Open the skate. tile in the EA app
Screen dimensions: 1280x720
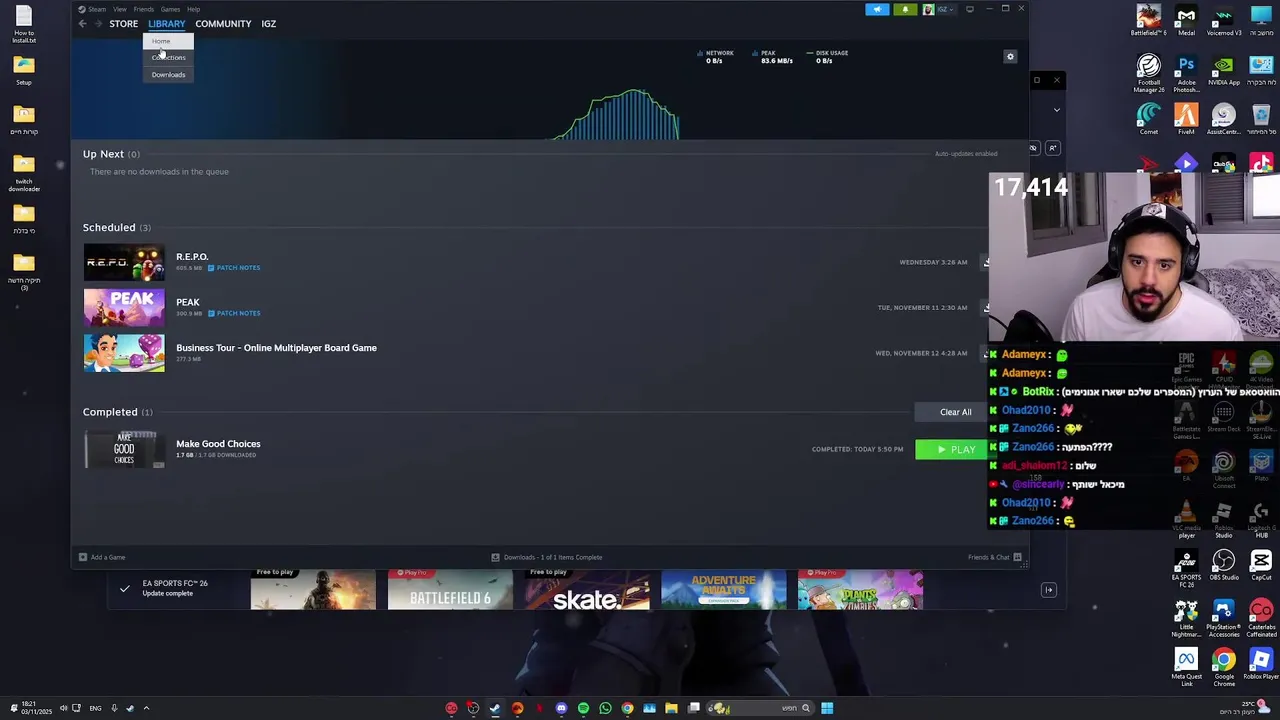pyautogui.click(x=587, y=590)
